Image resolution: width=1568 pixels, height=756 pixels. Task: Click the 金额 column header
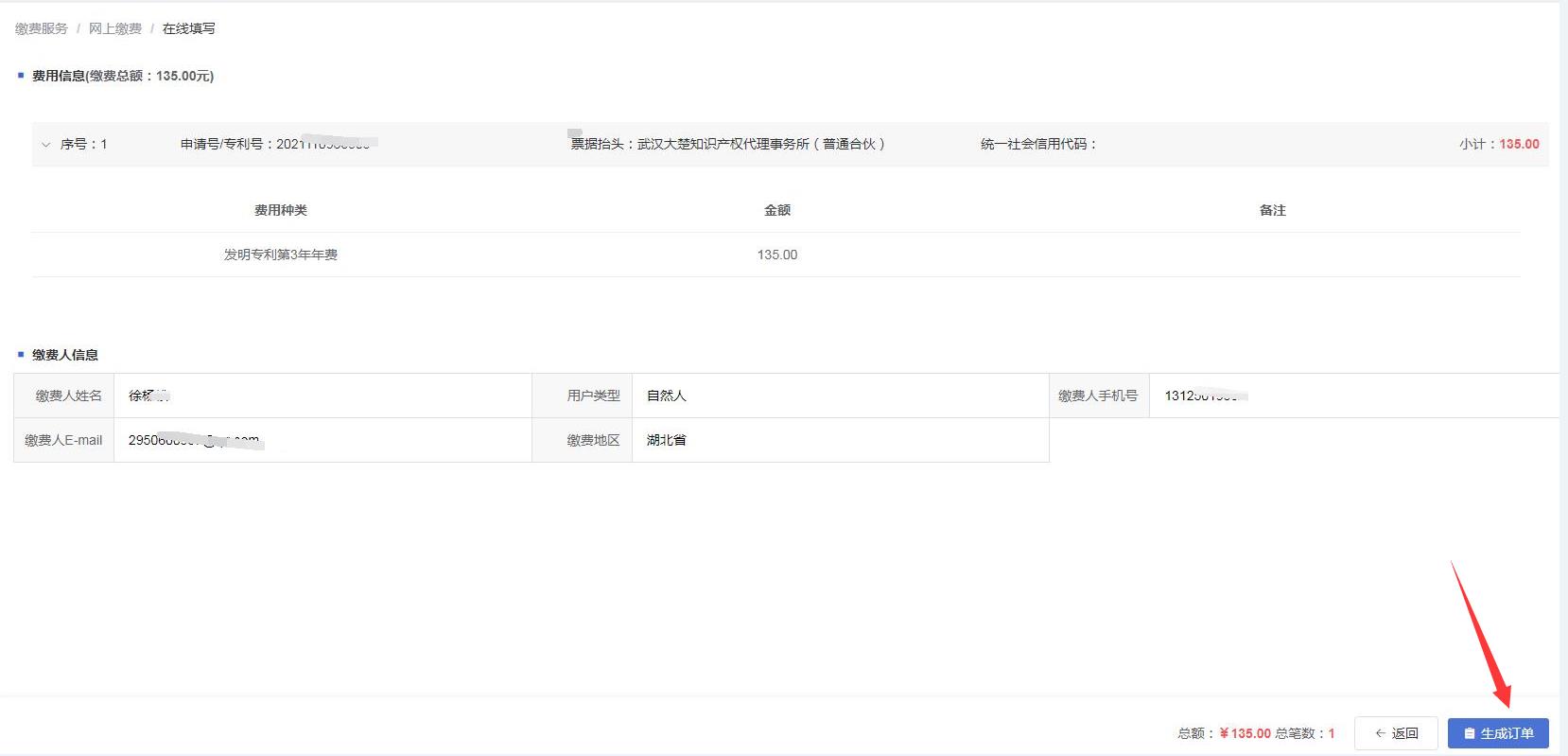[x=777, y=210]
